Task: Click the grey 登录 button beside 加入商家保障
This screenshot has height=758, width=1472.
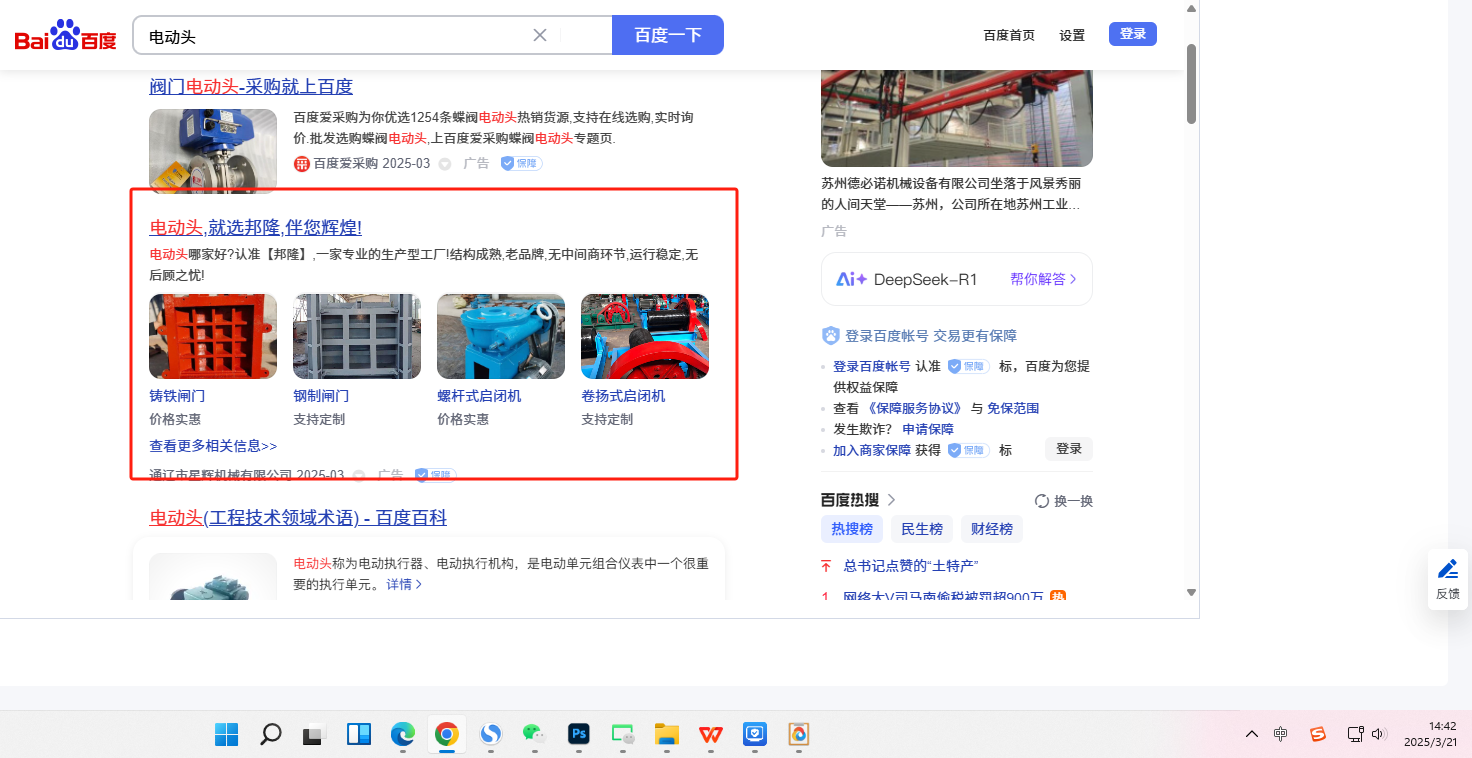Action: click(x=1069, y=449)
